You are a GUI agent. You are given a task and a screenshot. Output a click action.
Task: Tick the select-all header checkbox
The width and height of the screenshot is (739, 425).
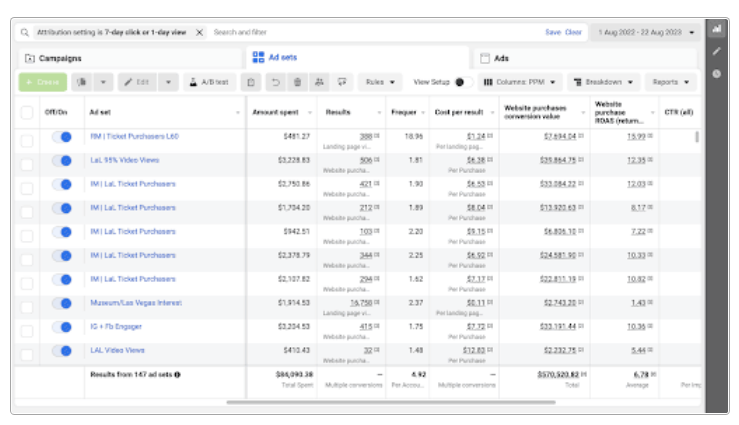point(27,113)
